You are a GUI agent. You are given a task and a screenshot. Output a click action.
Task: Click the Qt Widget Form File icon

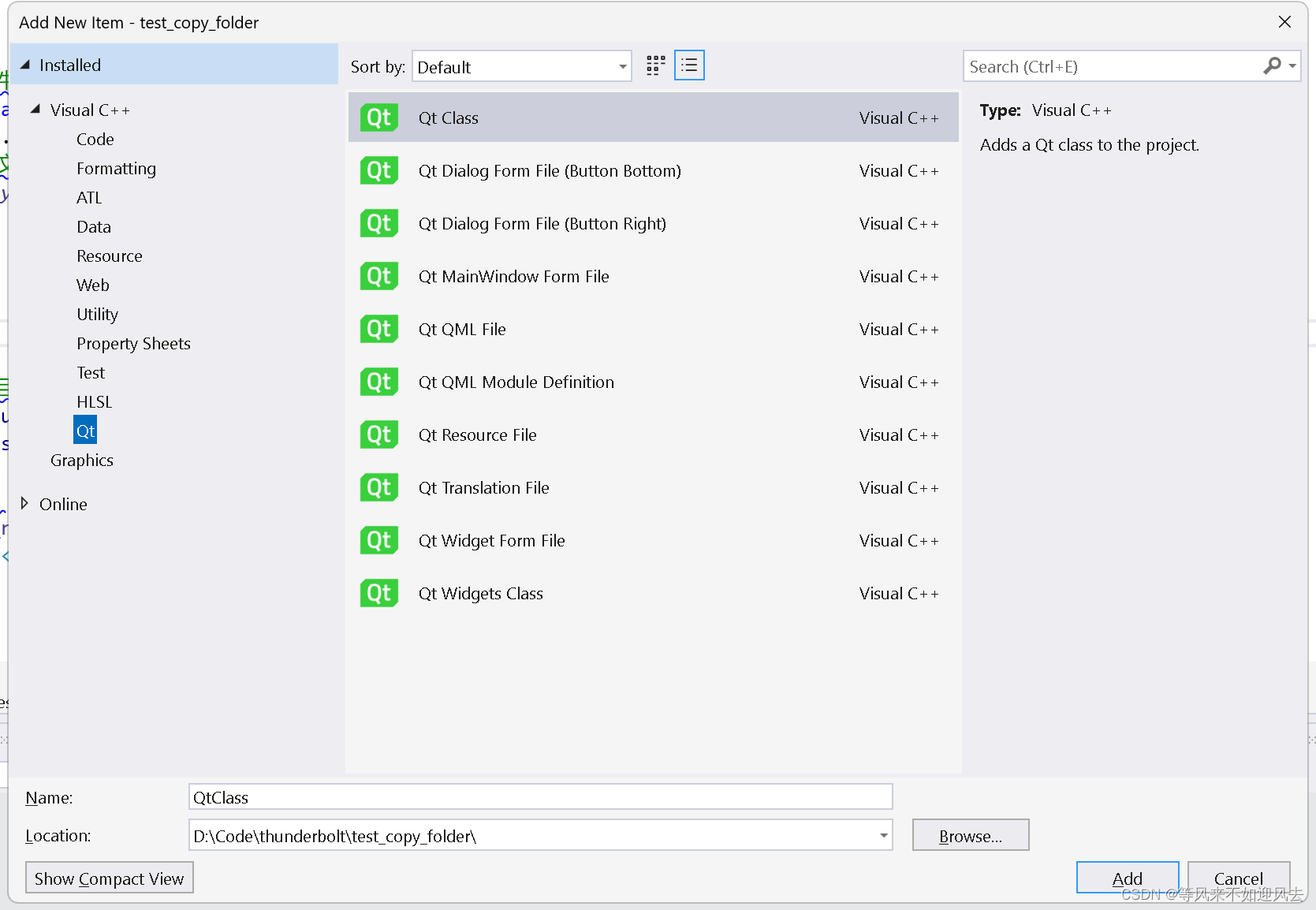(x=379, y=540)
